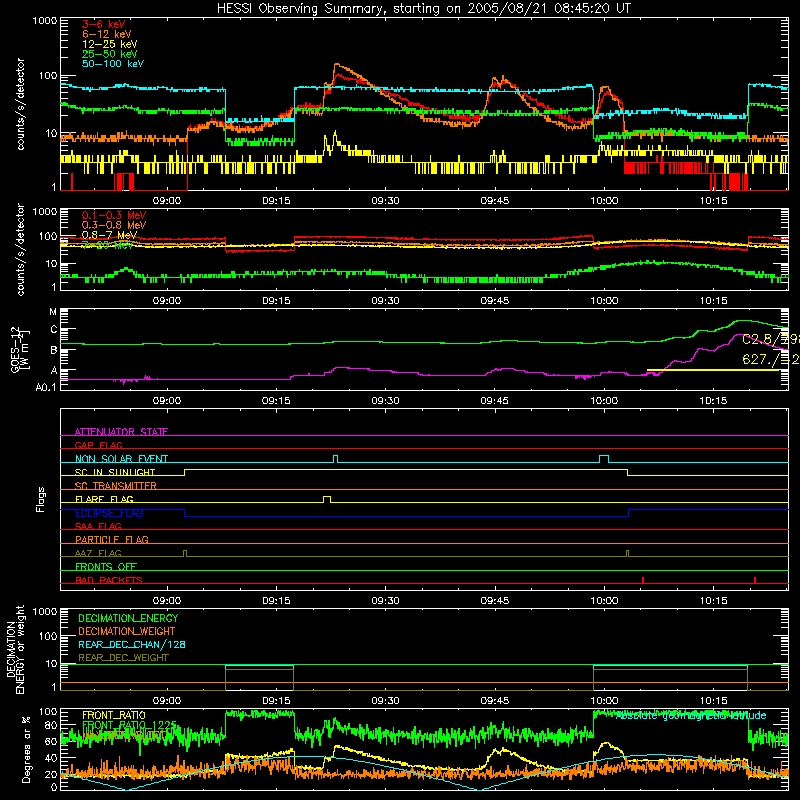Click the 'Absolute geomagnetic latitude' label
Viewport: 800px width, 800px height.
click(x=691, y=716)
